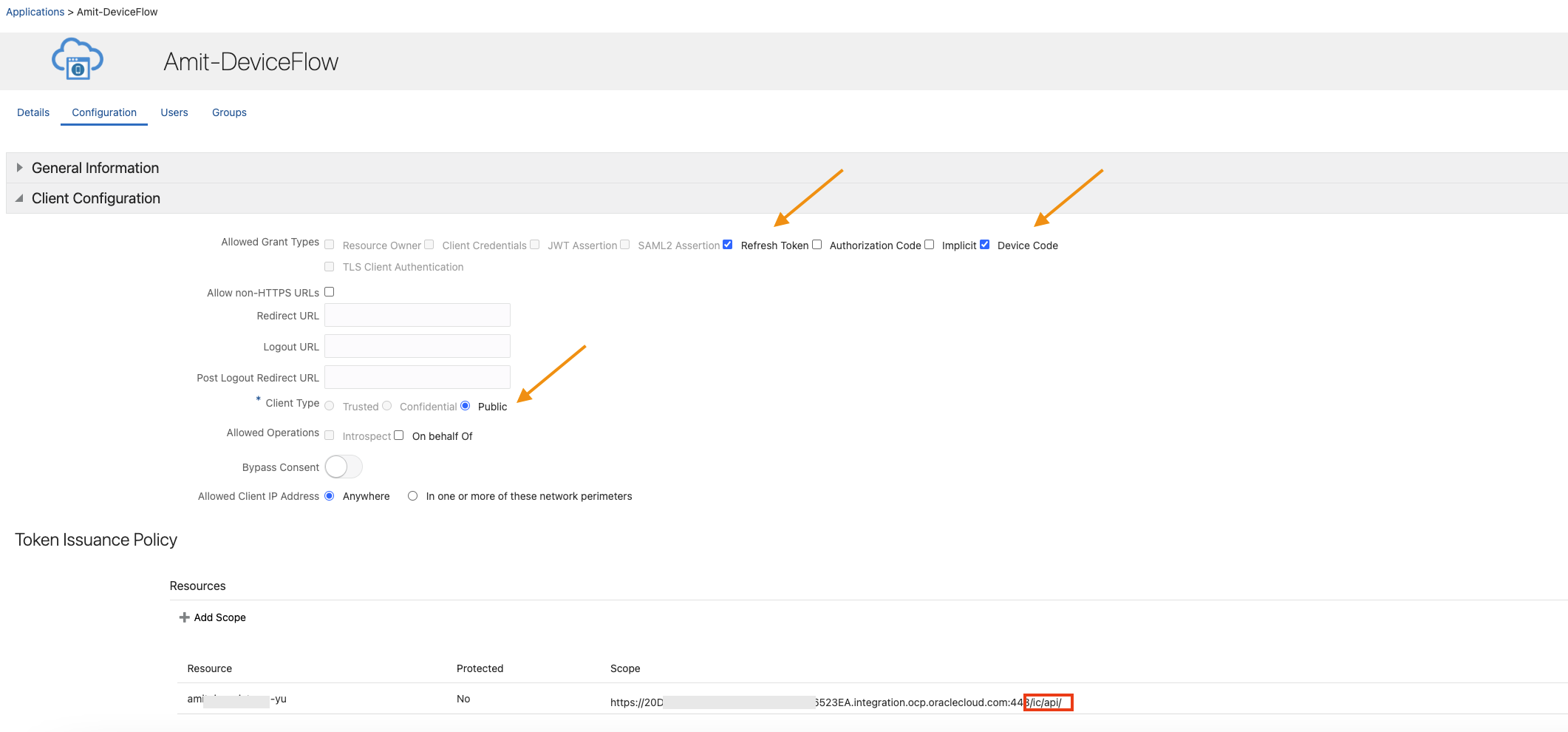The width and height of the screenshot is (1568, 732).
Task: Check TLS Client Authentication
Action: pos(329,266)
